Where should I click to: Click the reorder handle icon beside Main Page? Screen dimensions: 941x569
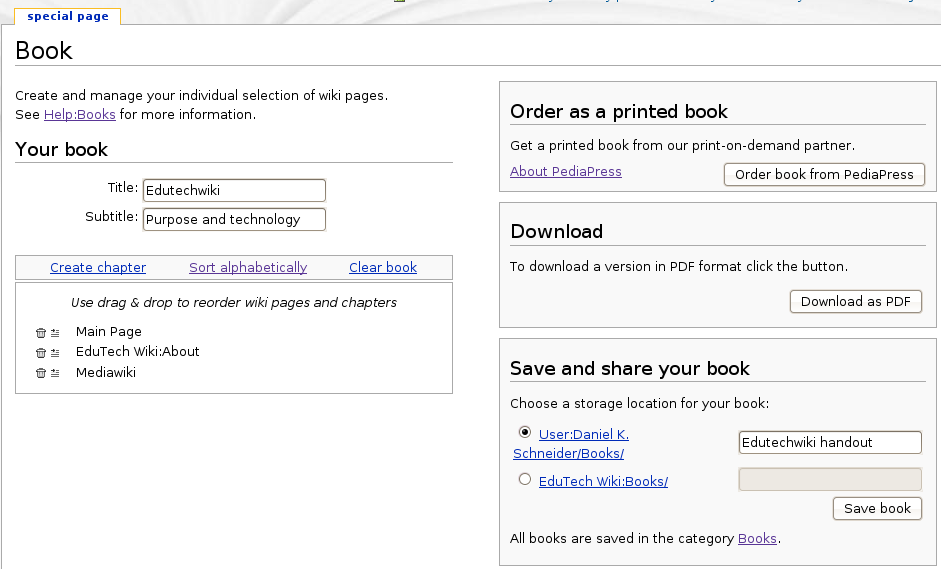pyautogui.click(x=55, y=333)
